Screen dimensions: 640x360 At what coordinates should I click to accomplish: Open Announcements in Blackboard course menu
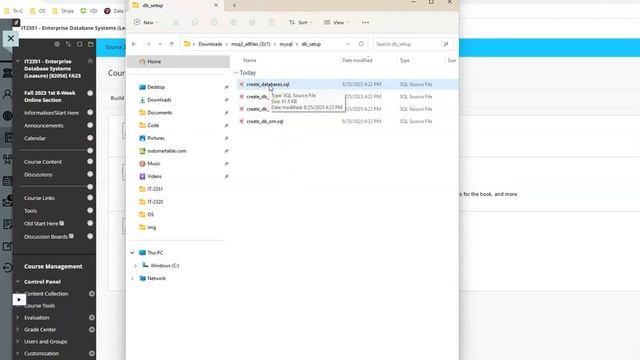pyautogui.click(x=44, y=125)
